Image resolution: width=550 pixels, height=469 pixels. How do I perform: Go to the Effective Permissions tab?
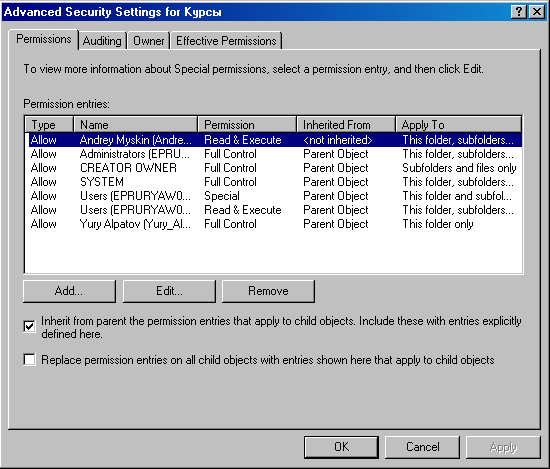tap(226, 41)
